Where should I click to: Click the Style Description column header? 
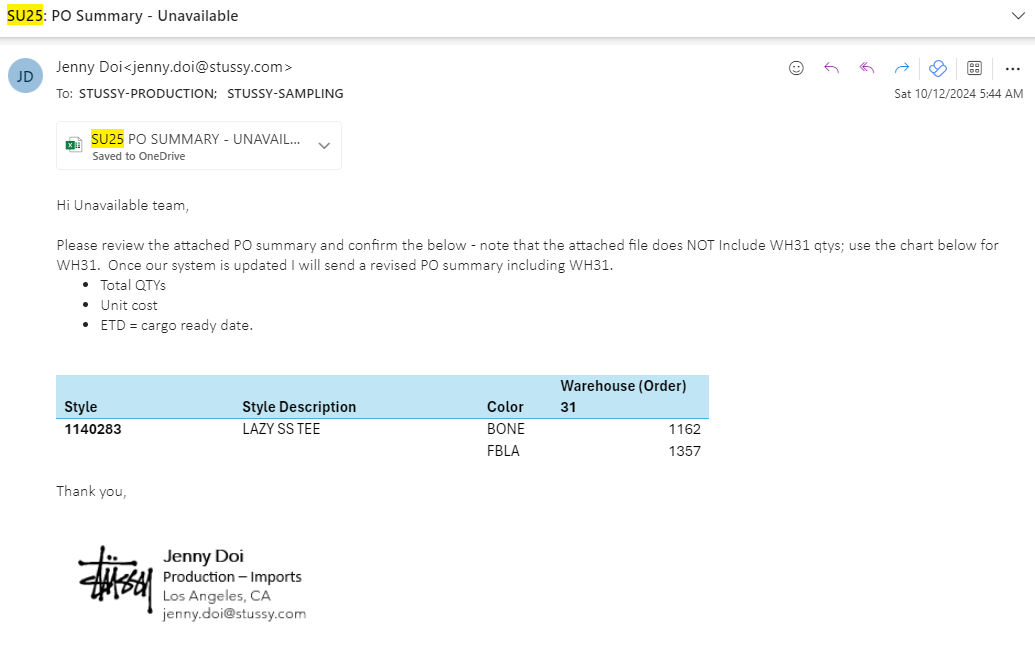pyautogui.click(x=299, y=407)
